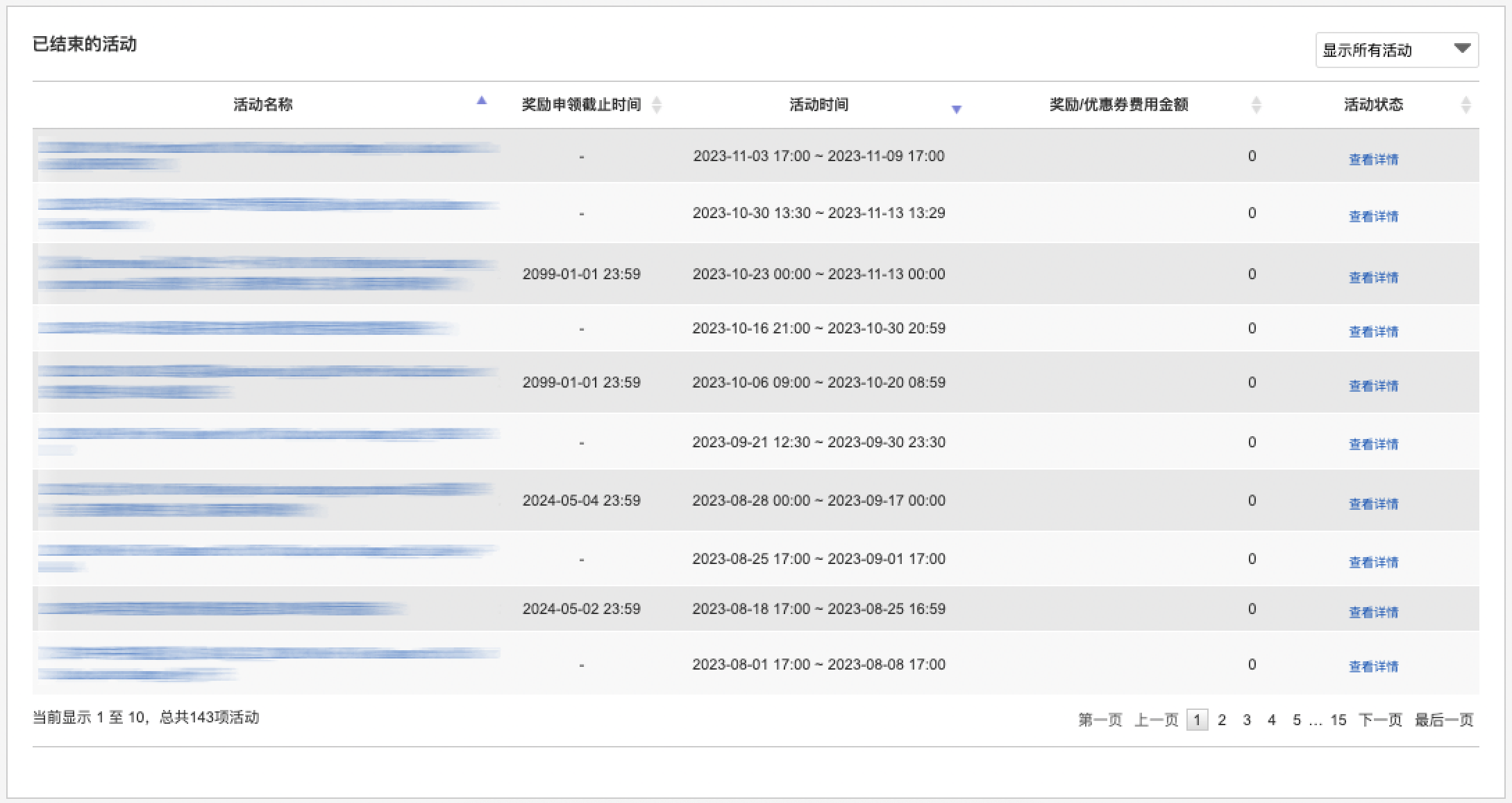Viewport: 1512px width, 803px height.
Task: Open 查看详情 for 2023-10-16 21:00 activity
Action: [x=1373, y=331]
